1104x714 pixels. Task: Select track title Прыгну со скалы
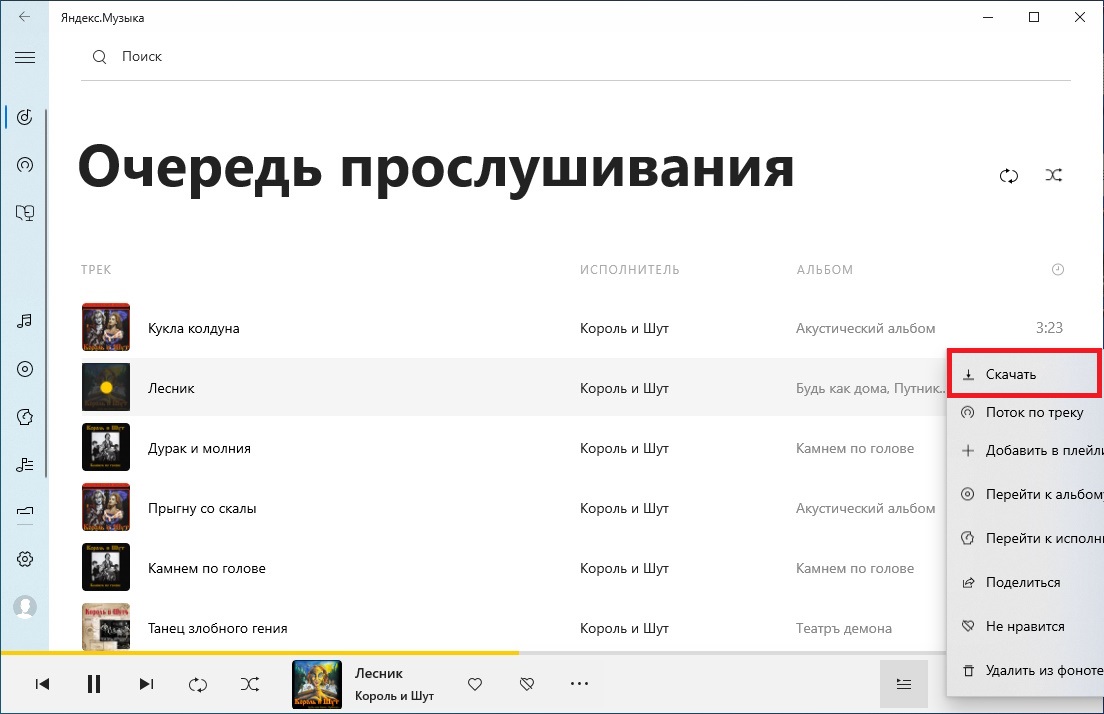click(202, 508)
